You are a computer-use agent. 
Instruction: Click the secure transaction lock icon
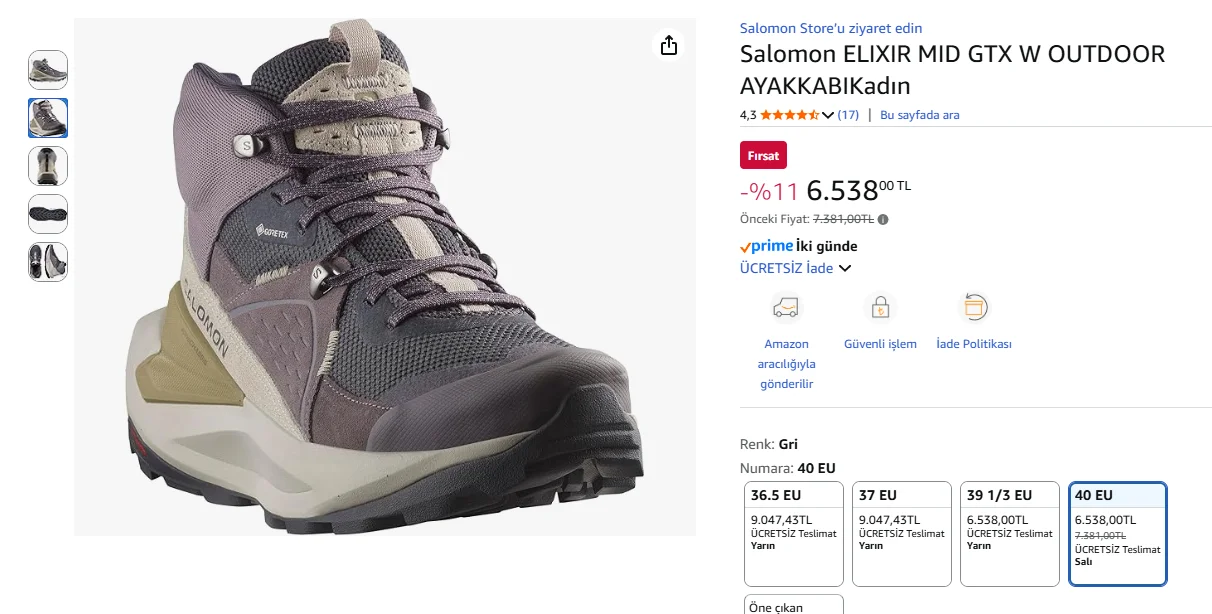880,307
